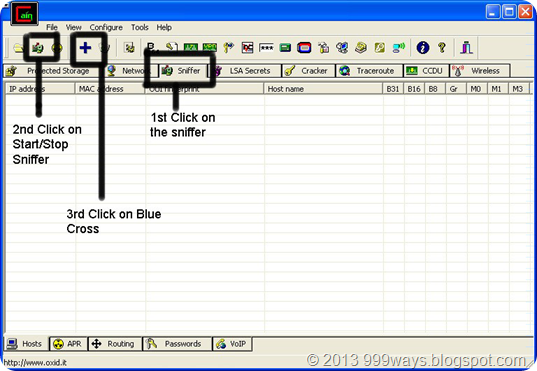Image resolution: width=537 pixels, height=371 pixels.
Task: Click the networked computers toolbar icon
Action: click(342, 48)
